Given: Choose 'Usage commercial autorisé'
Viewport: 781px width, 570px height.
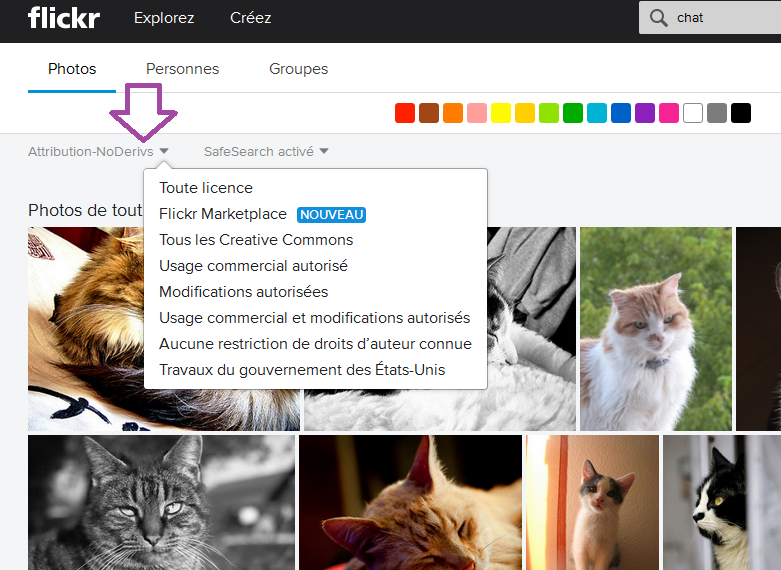Looking at the screenshot, I should pyautogui.click(x=253, y=266).
